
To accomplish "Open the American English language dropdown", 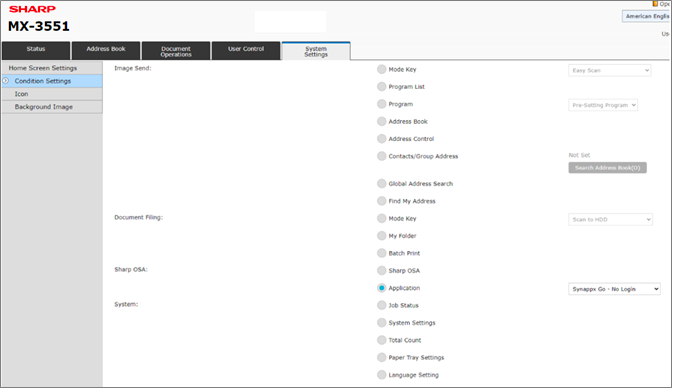I will pos(647,16).
